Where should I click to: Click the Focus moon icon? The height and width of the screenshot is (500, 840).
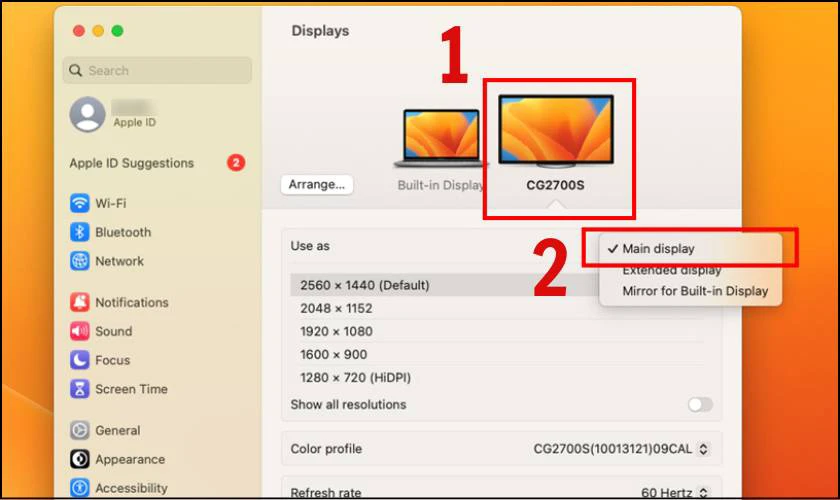tap(80, 360)
